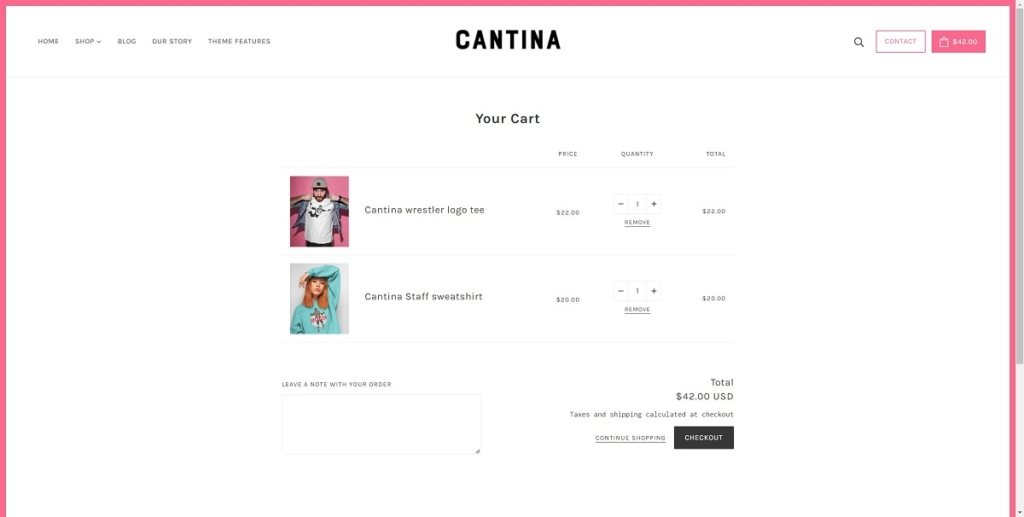Open the Staff sweatshirt product thumbnail
The width and height of the screenshot is (1024, 517).
coord(319,298)
